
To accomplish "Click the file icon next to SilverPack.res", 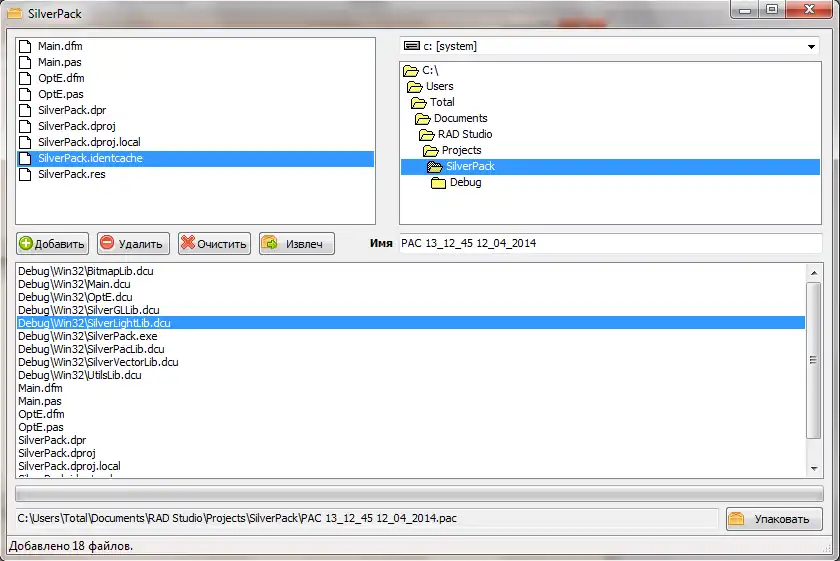I will (25, 175).
